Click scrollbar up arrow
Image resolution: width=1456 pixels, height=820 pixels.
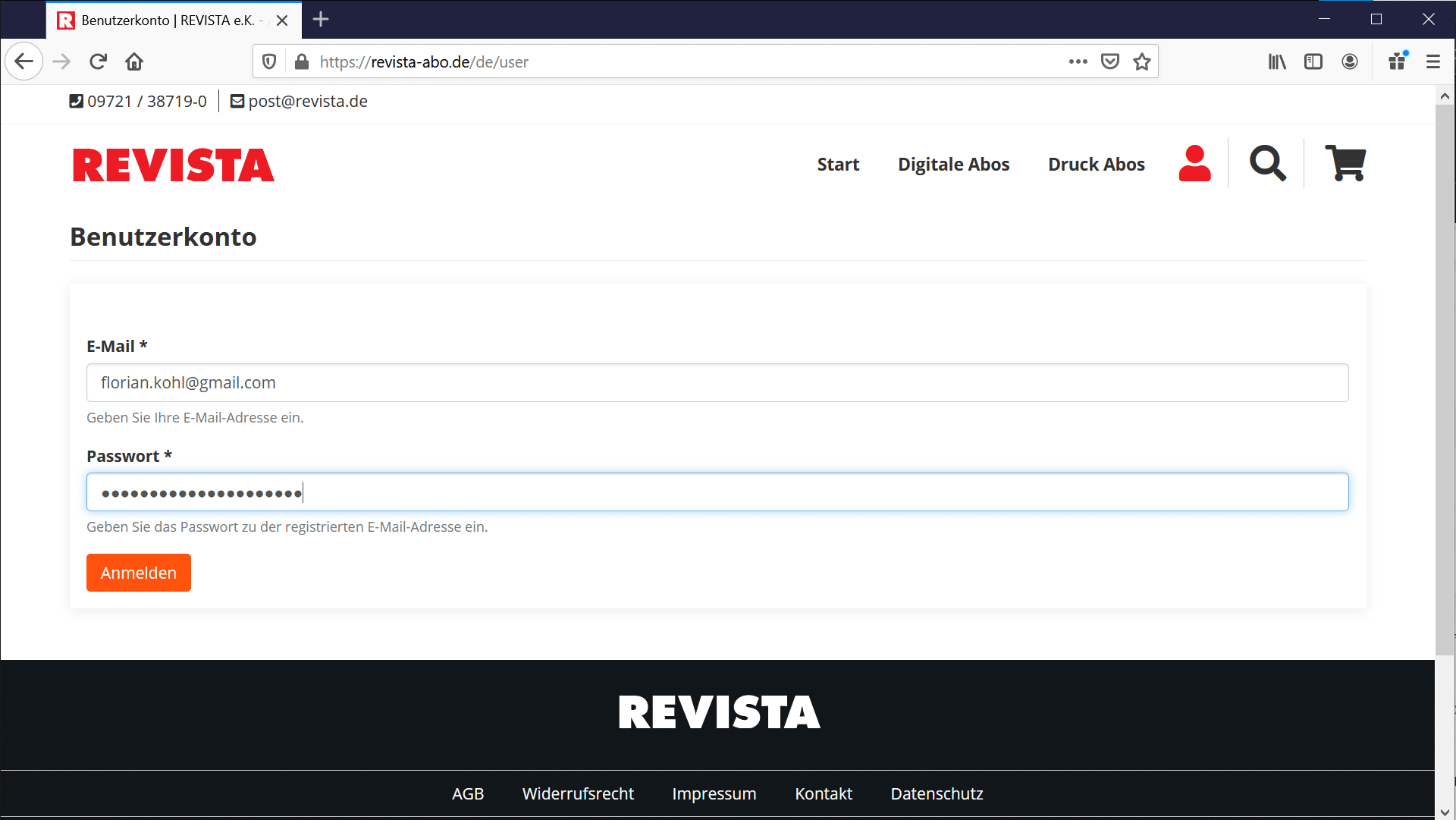[x=1445, y=96]
